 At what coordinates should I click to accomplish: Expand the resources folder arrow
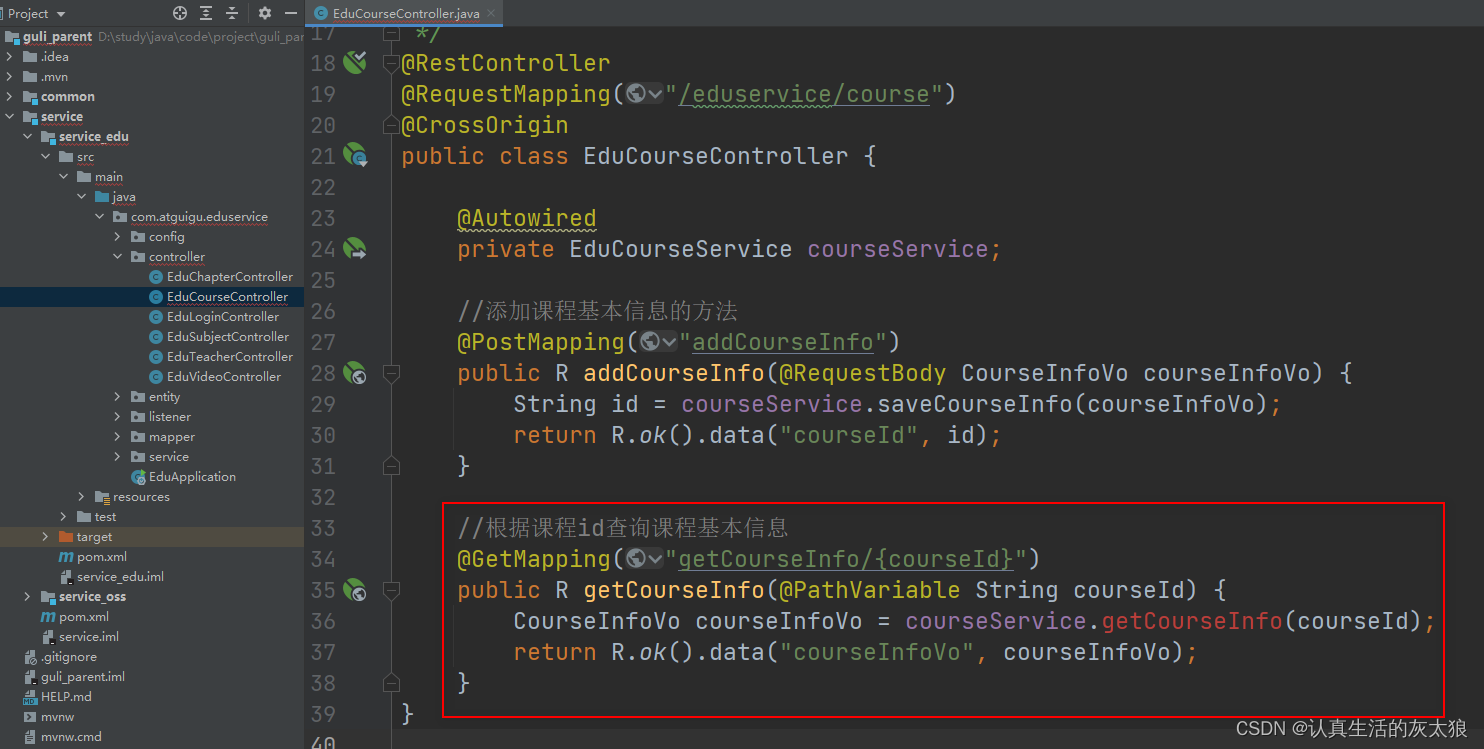click(82, 497)
